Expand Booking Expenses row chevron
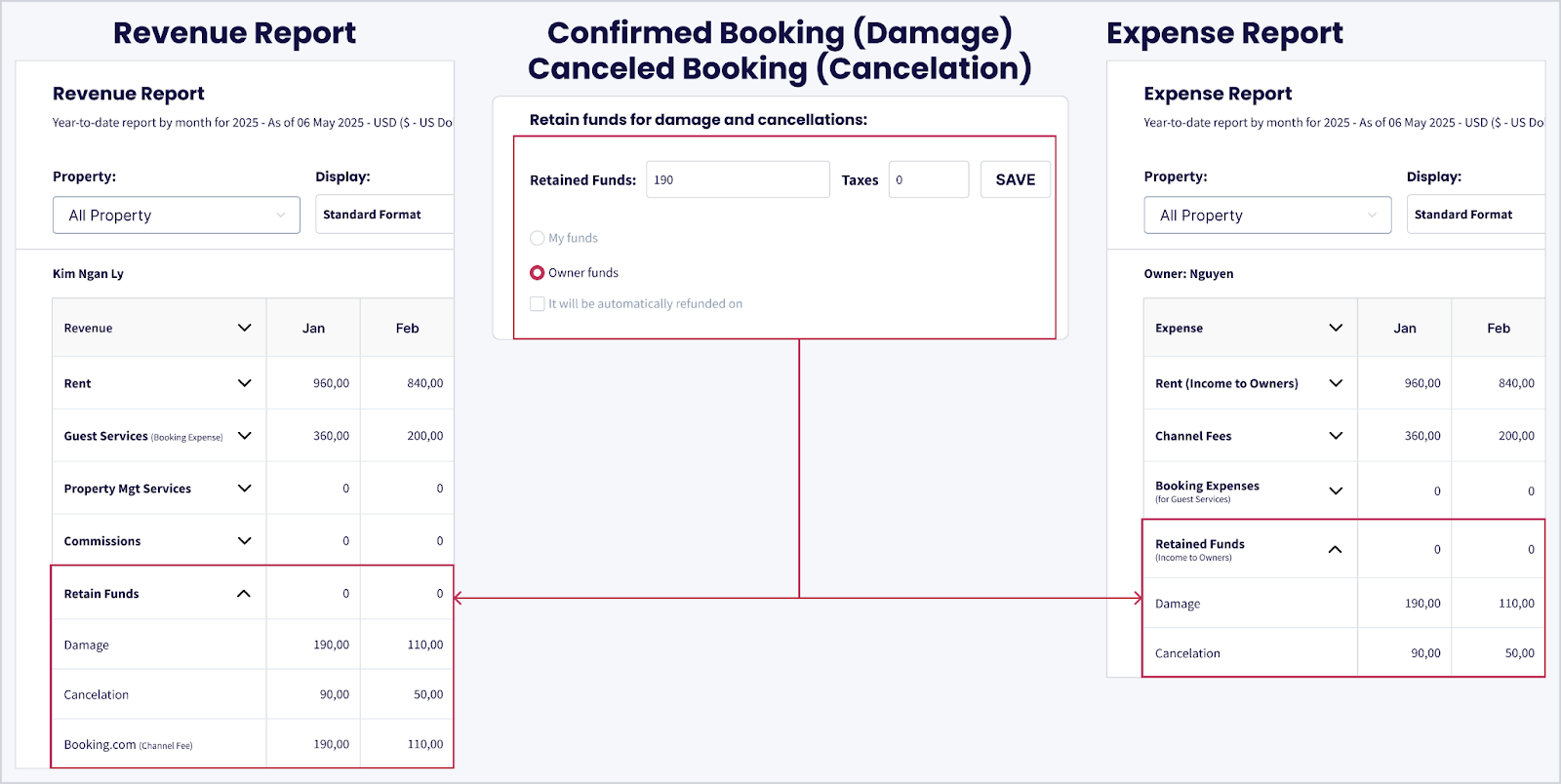 pyautogui.click(x=1336, y=490)
